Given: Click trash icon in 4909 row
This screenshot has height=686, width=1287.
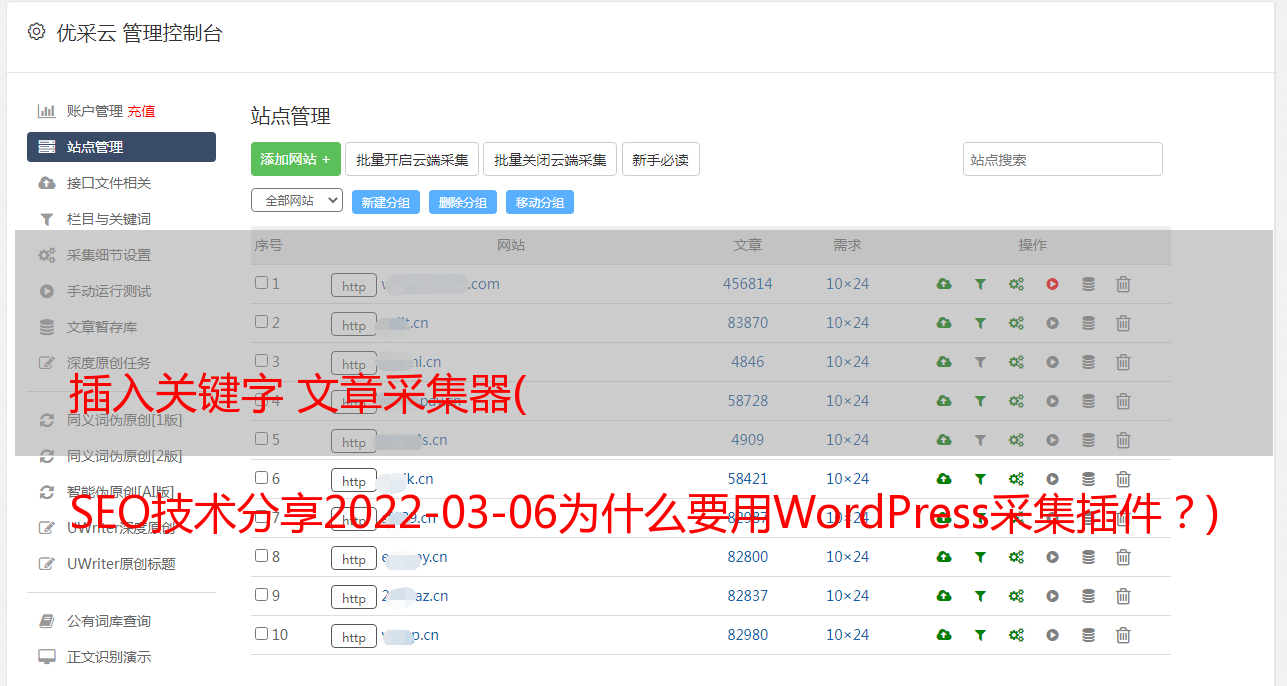Looking at the screenshot, I should pos(1123,440).
